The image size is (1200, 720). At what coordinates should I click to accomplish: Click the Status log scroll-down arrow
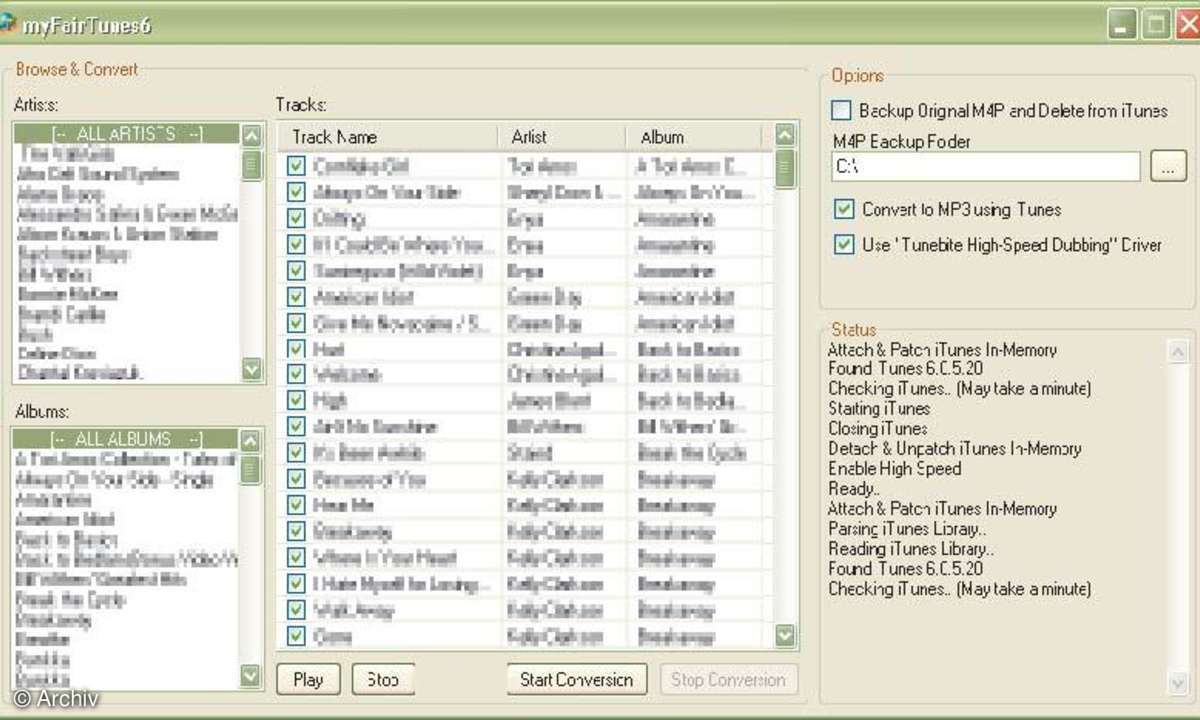tap(1179, 683)
